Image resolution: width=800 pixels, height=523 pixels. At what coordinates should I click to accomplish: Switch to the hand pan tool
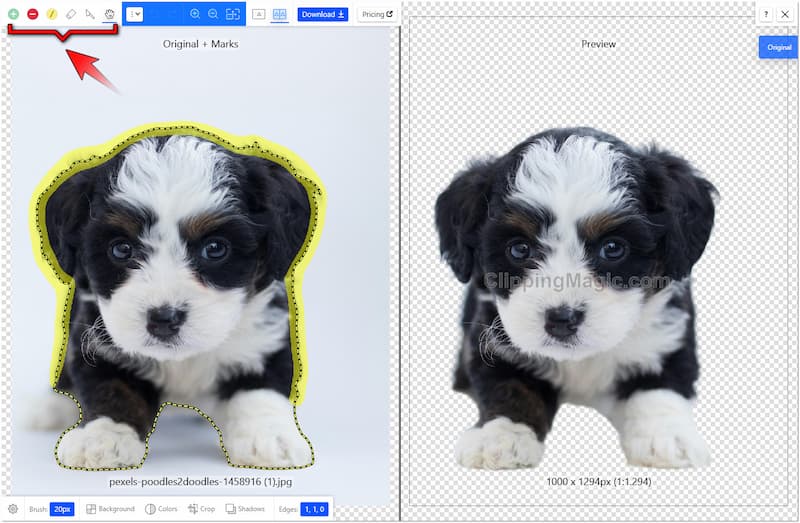[108, 14]
